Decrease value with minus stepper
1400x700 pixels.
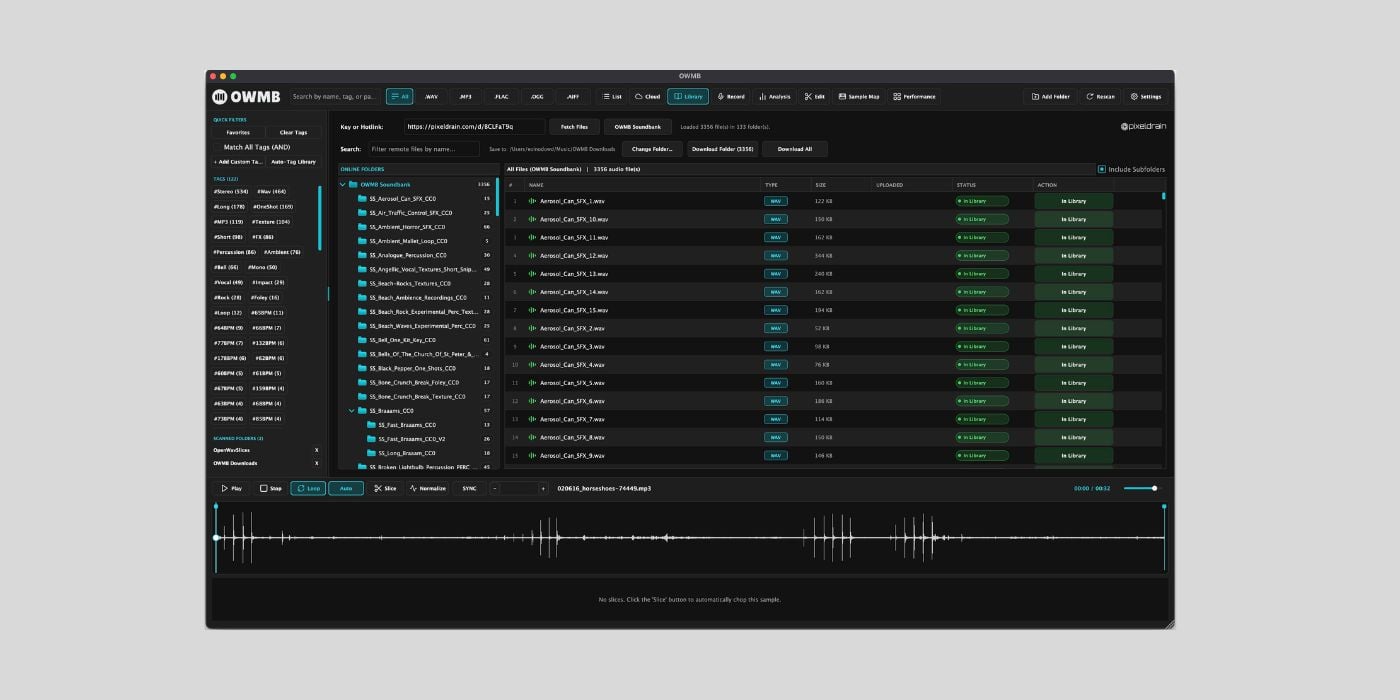click(495, 489)
